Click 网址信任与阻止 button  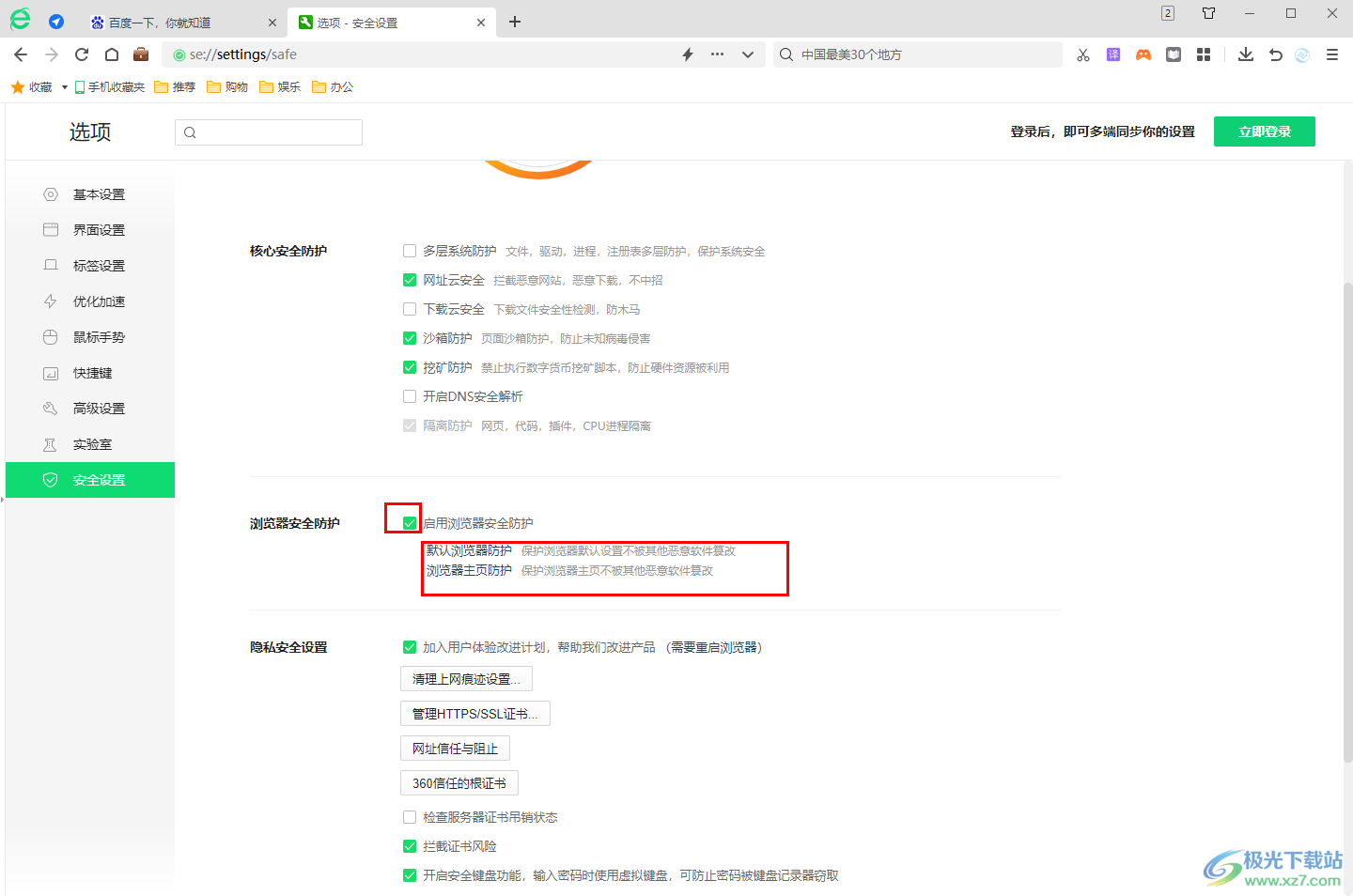point(455,749)
